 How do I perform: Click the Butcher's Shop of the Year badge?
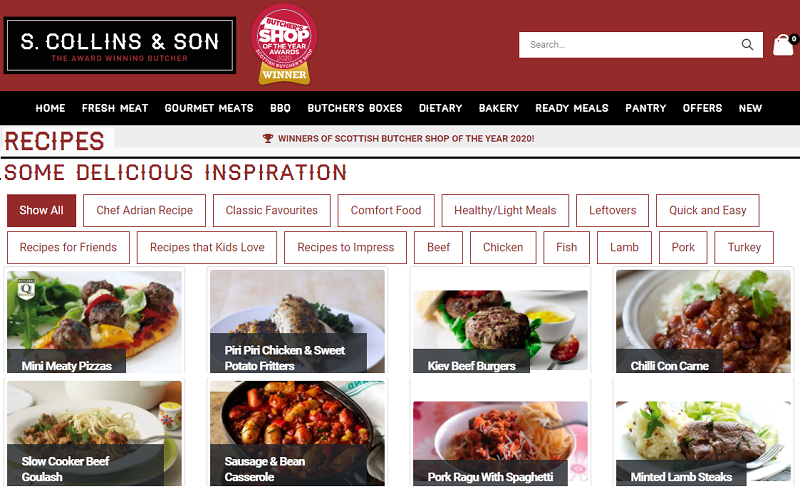[284, 44]
